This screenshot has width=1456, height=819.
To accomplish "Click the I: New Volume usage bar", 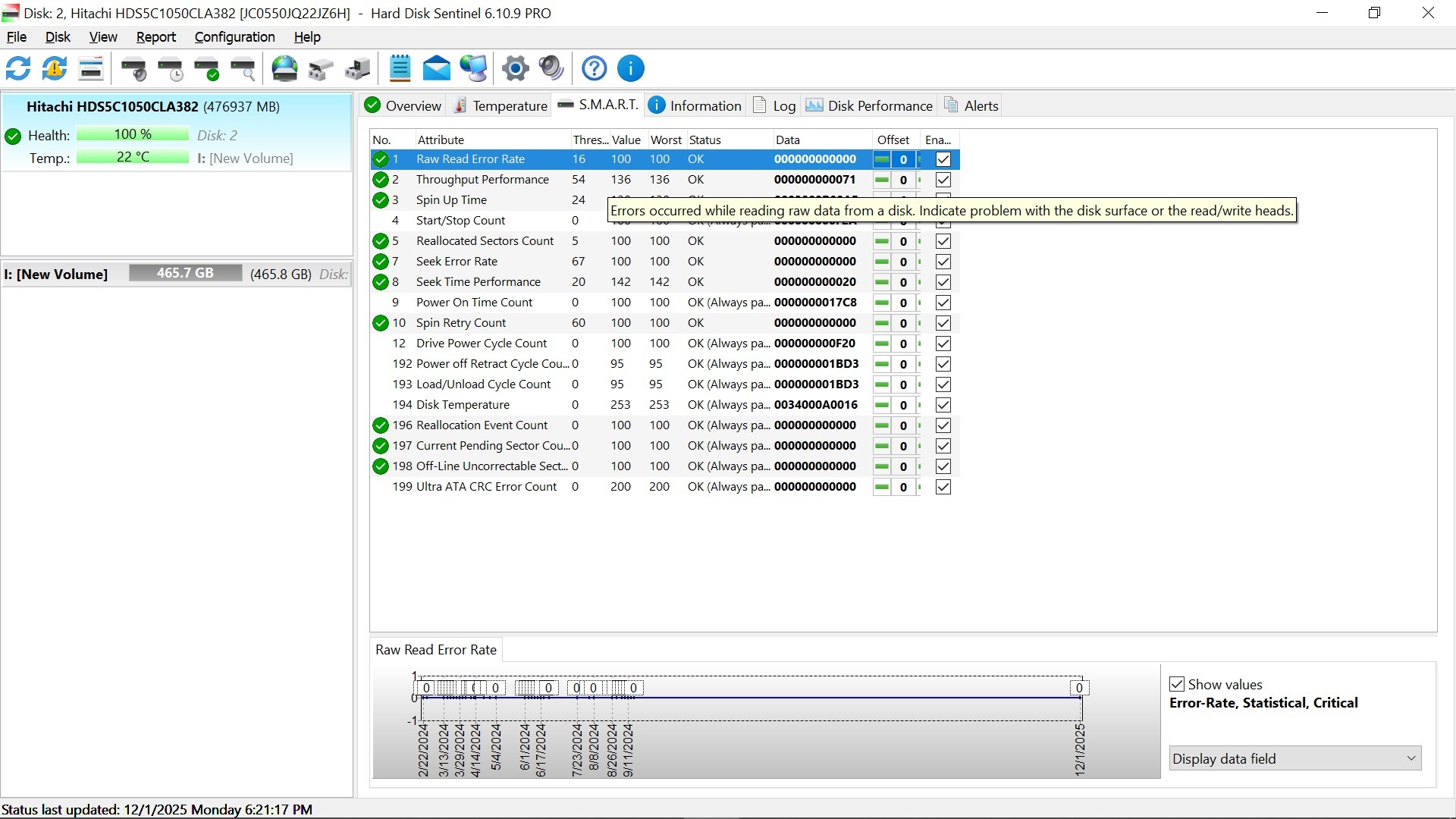I will pos(185,273).
